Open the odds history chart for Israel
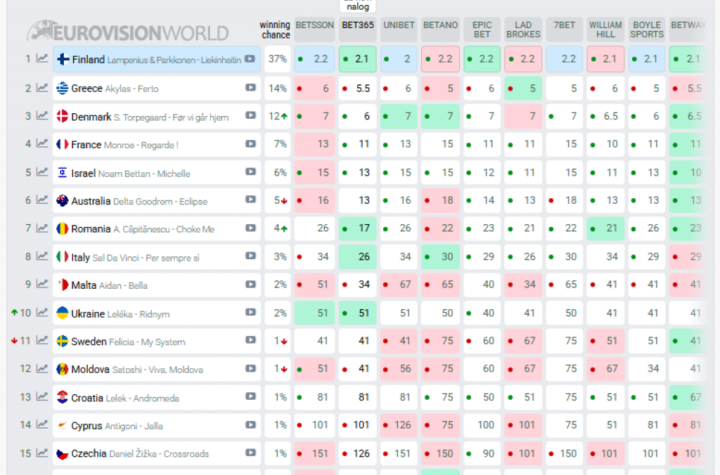The image size is (720, 475). 42,172
